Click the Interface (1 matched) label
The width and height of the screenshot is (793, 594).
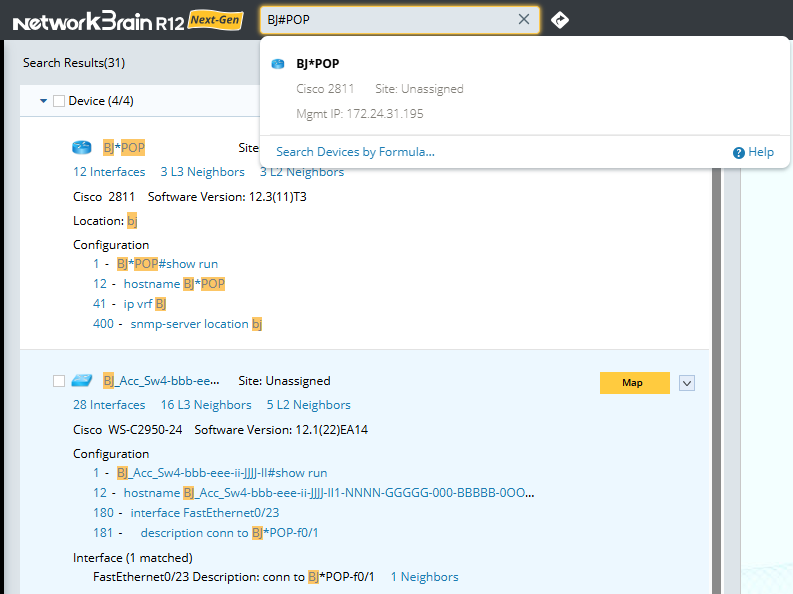coord(133,558)
